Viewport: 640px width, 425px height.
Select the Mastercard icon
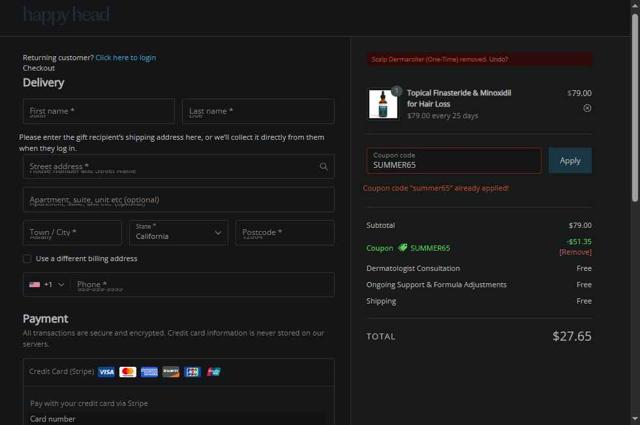pyautogui.click(x=128, y=372)
